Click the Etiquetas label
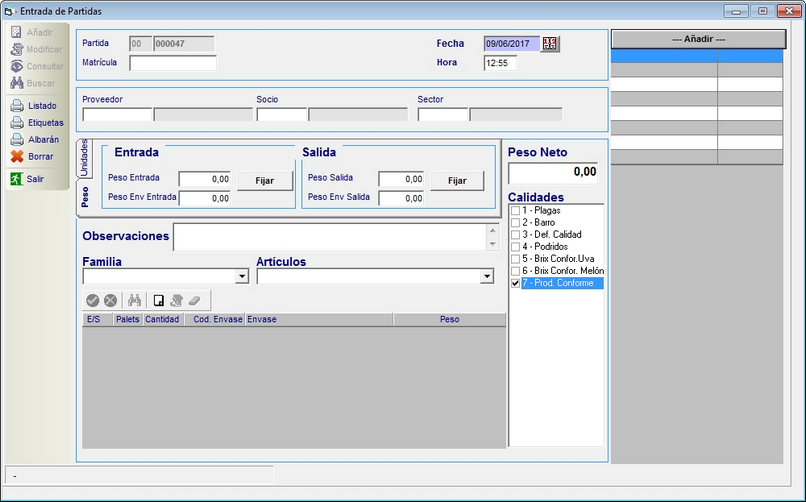The width and height of the screenshot is (806, 502). [x=46, y=123]
